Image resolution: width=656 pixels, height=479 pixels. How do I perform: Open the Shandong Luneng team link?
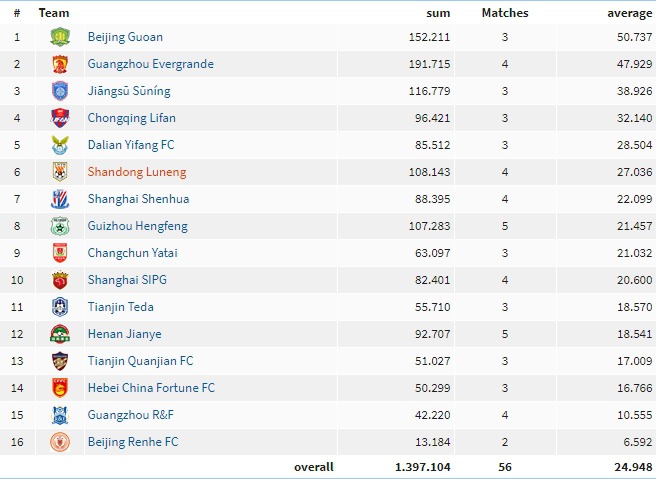click(x=137, y=172)
